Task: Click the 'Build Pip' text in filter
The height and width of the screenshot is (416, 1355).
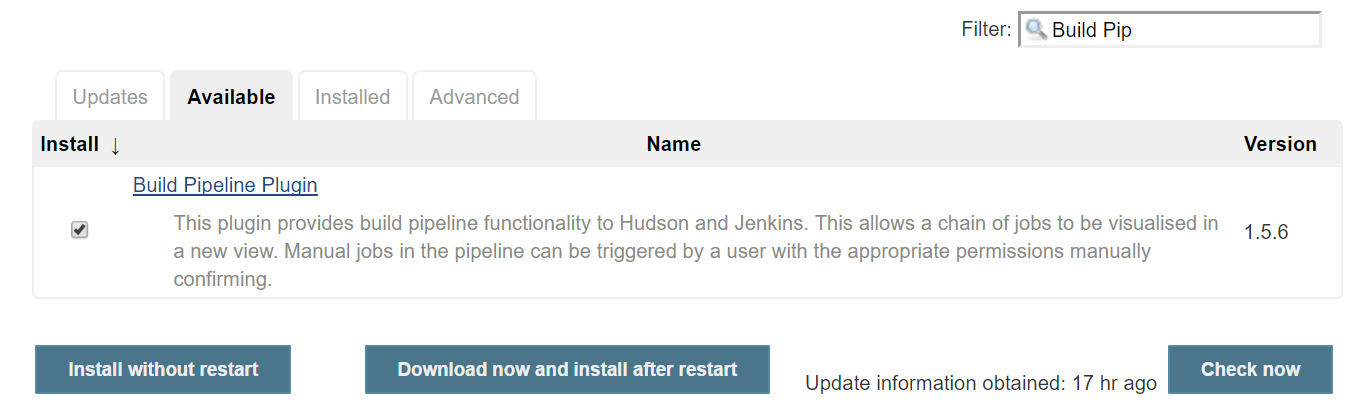Action: 1092,30
